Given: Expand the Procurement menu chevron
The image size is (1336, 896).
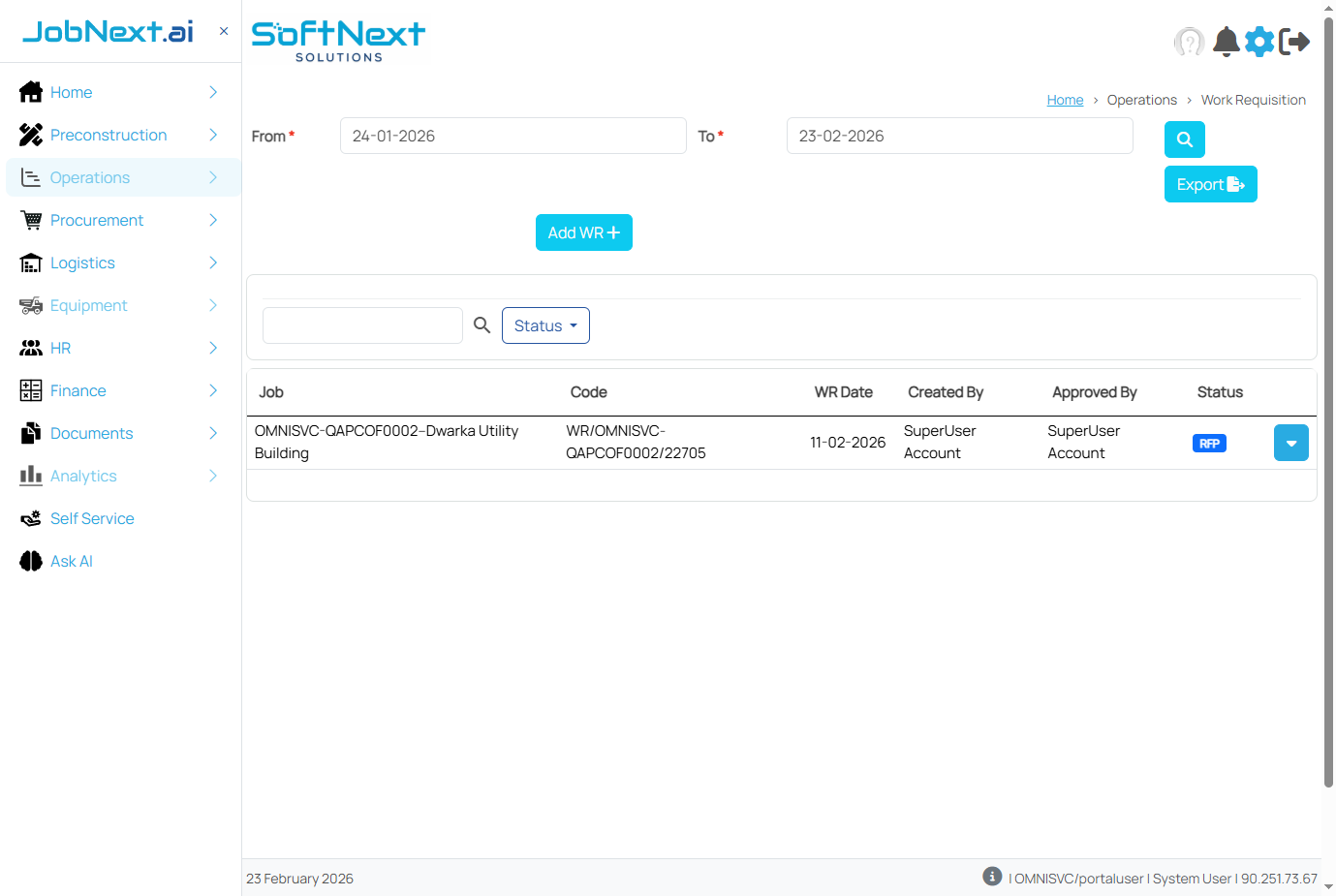Looking at the screenshot, I should 213,220.
